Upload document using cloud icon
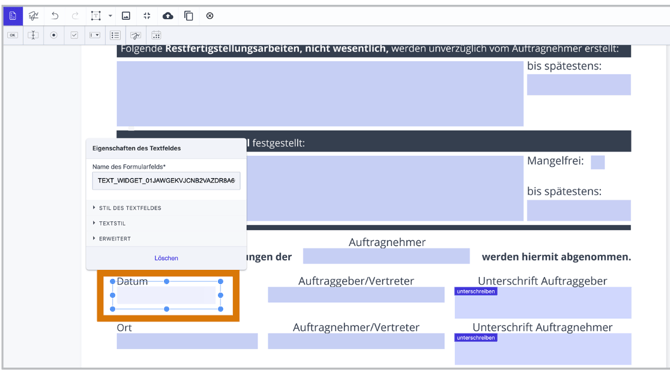 coord(168,16)
